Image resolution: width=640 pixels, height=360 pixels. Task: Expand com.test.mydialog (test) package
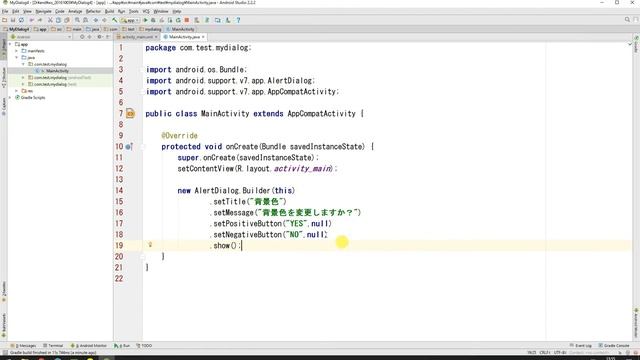23,84
